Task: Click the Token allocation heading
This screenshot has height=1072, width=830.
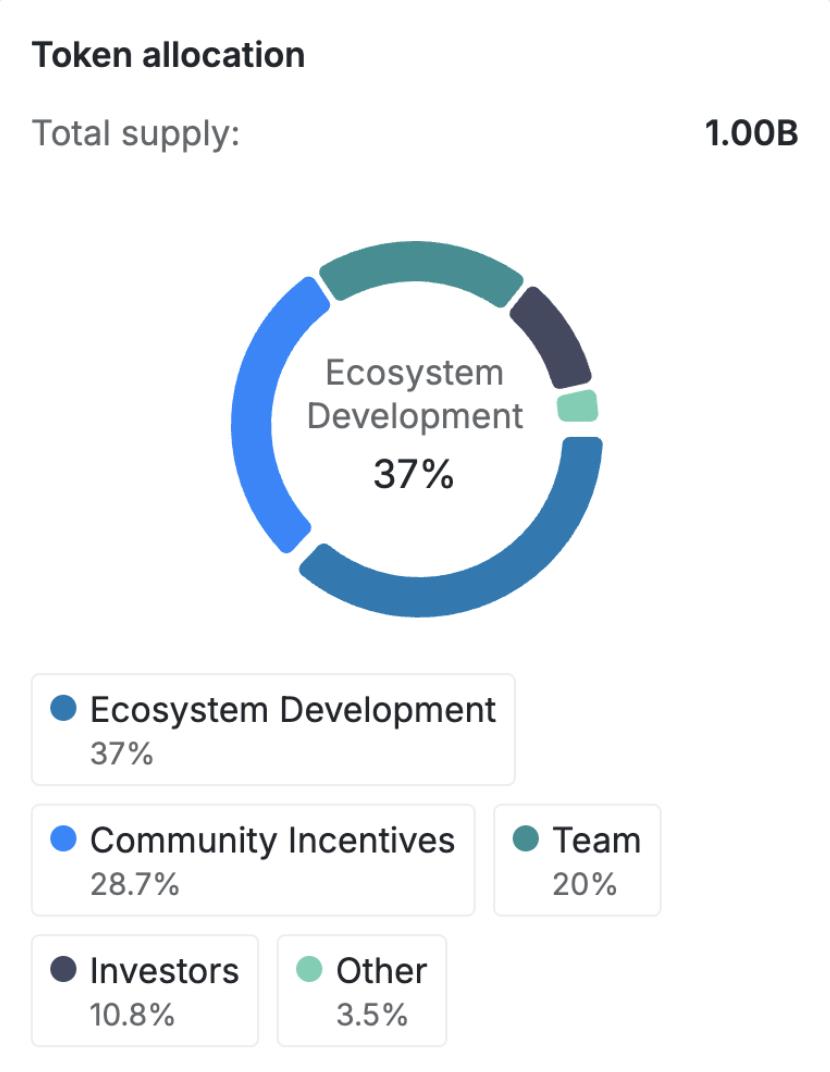Action: [x=168, y=55]
